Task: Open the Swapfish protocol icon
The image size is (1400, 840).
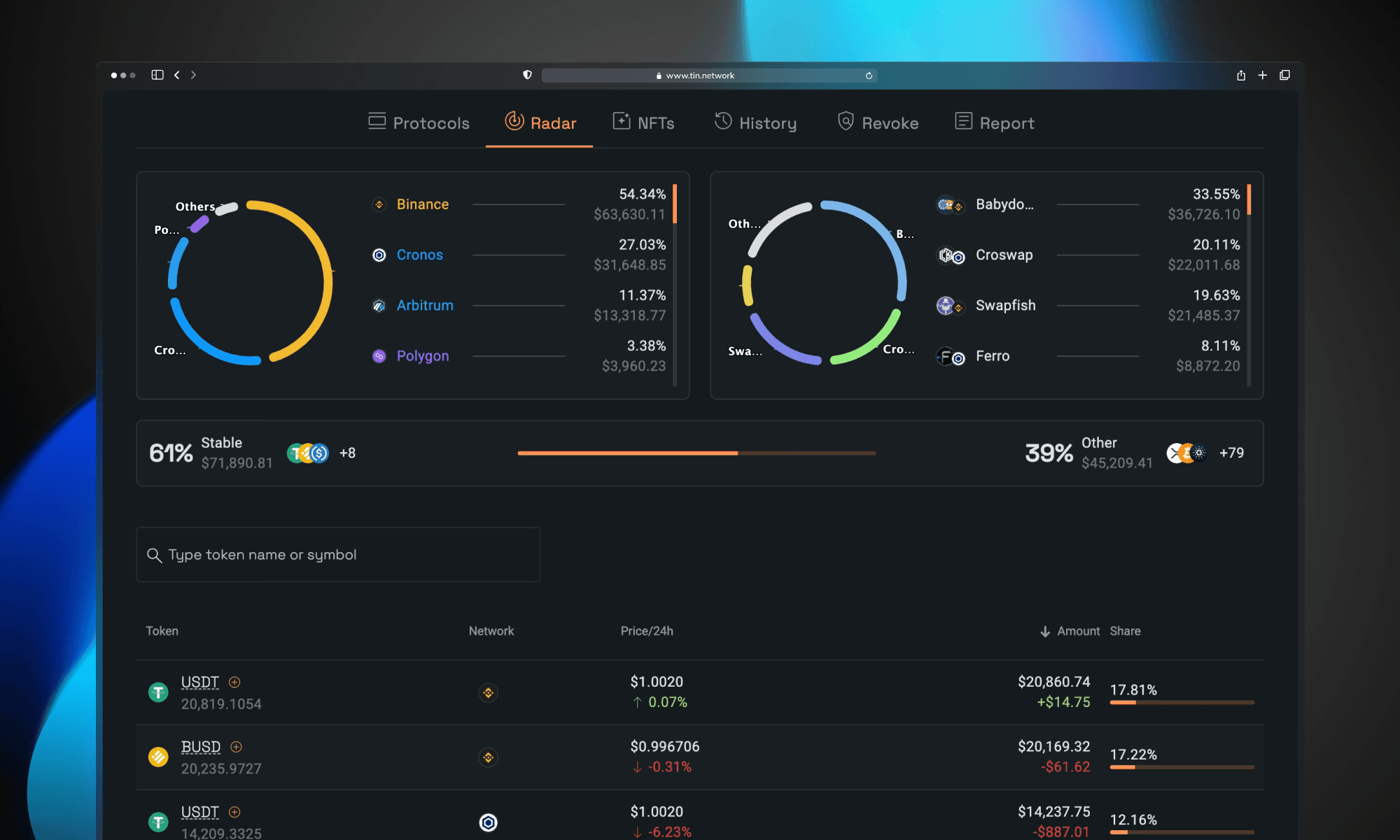Action: [949, 305]
